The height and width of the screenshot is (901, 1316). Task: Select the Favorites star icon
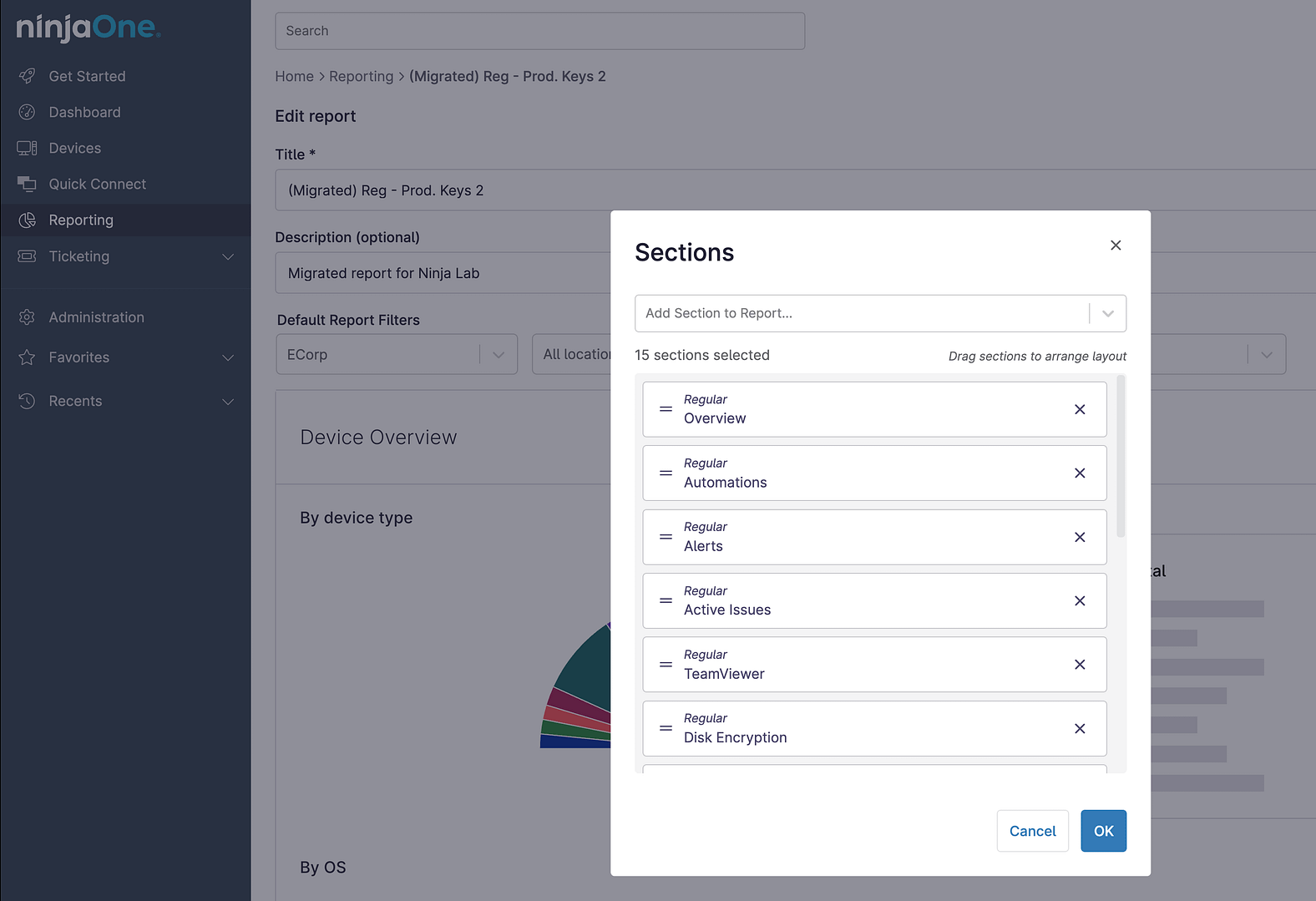click(28, 357)
